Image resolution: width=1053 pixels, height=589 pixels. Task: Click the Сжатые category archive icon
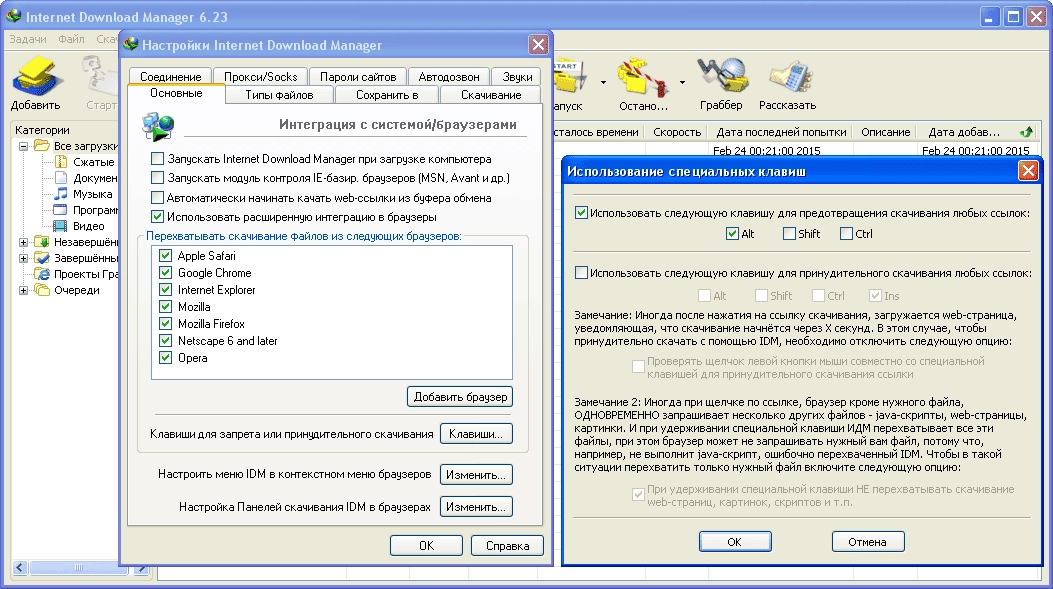(x=60, y=162)
